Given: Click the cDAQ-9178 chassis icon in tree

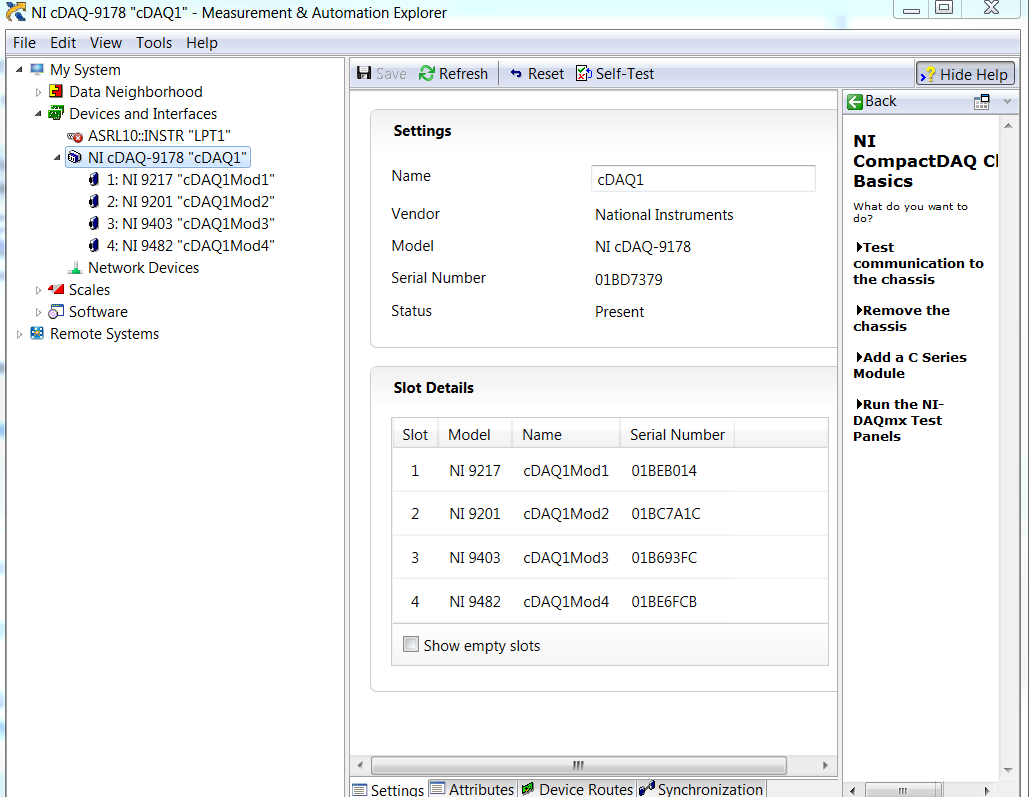Looking at the screenshot, I should 75,158.
